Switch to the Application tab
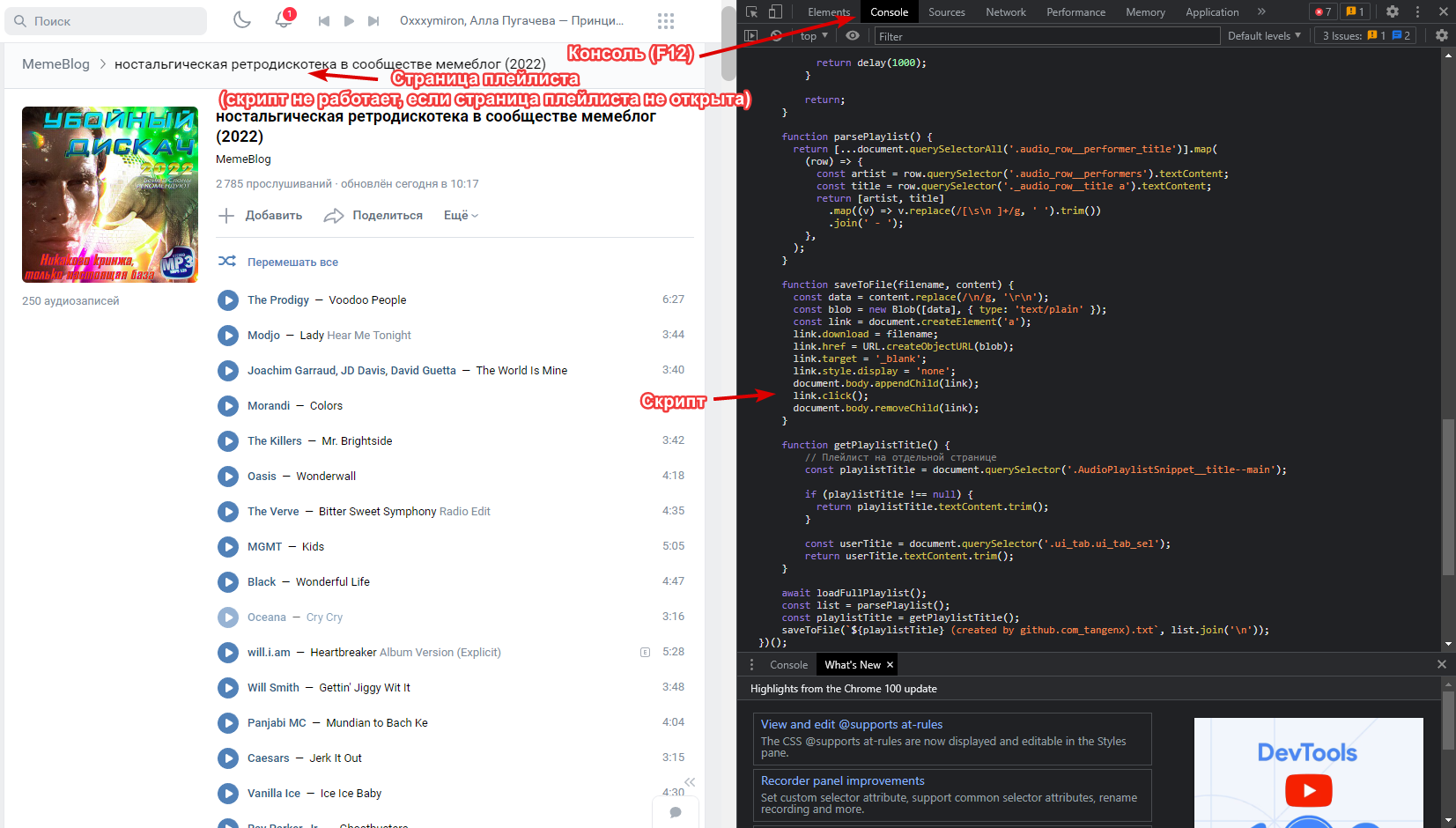 pyautogui.click(x=1212, y=12)
